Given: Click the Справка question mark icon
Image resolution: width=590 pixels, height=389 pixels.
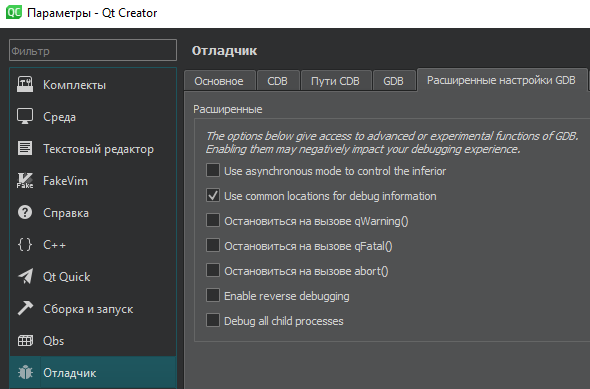Looking at the screenshot, I should click(x=25, y=213).
